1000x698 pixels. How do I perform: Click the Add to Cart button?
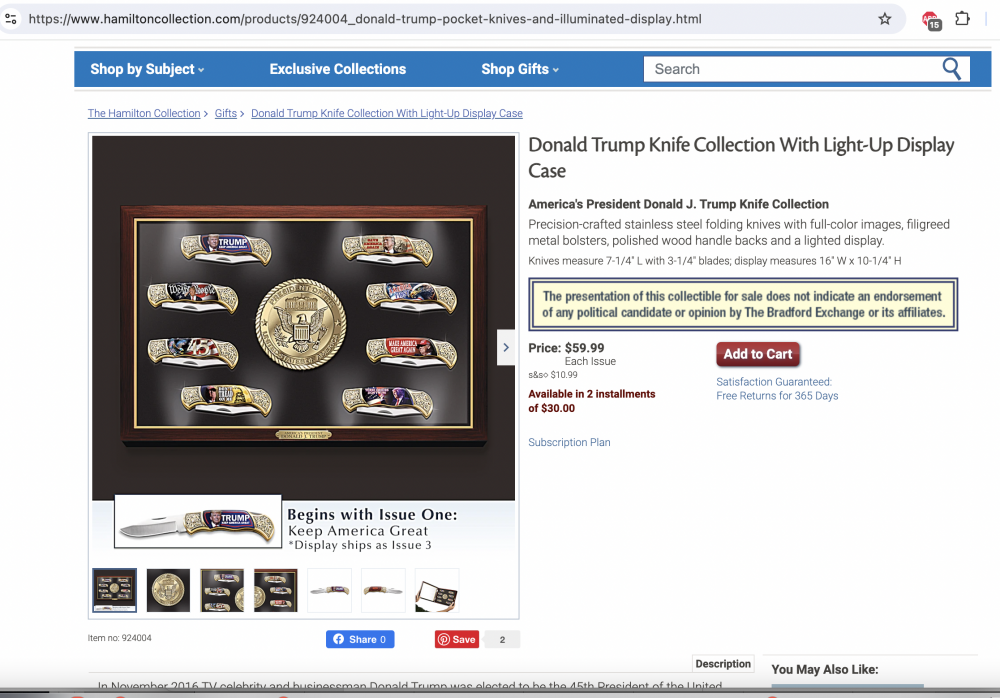pos(758,354)
